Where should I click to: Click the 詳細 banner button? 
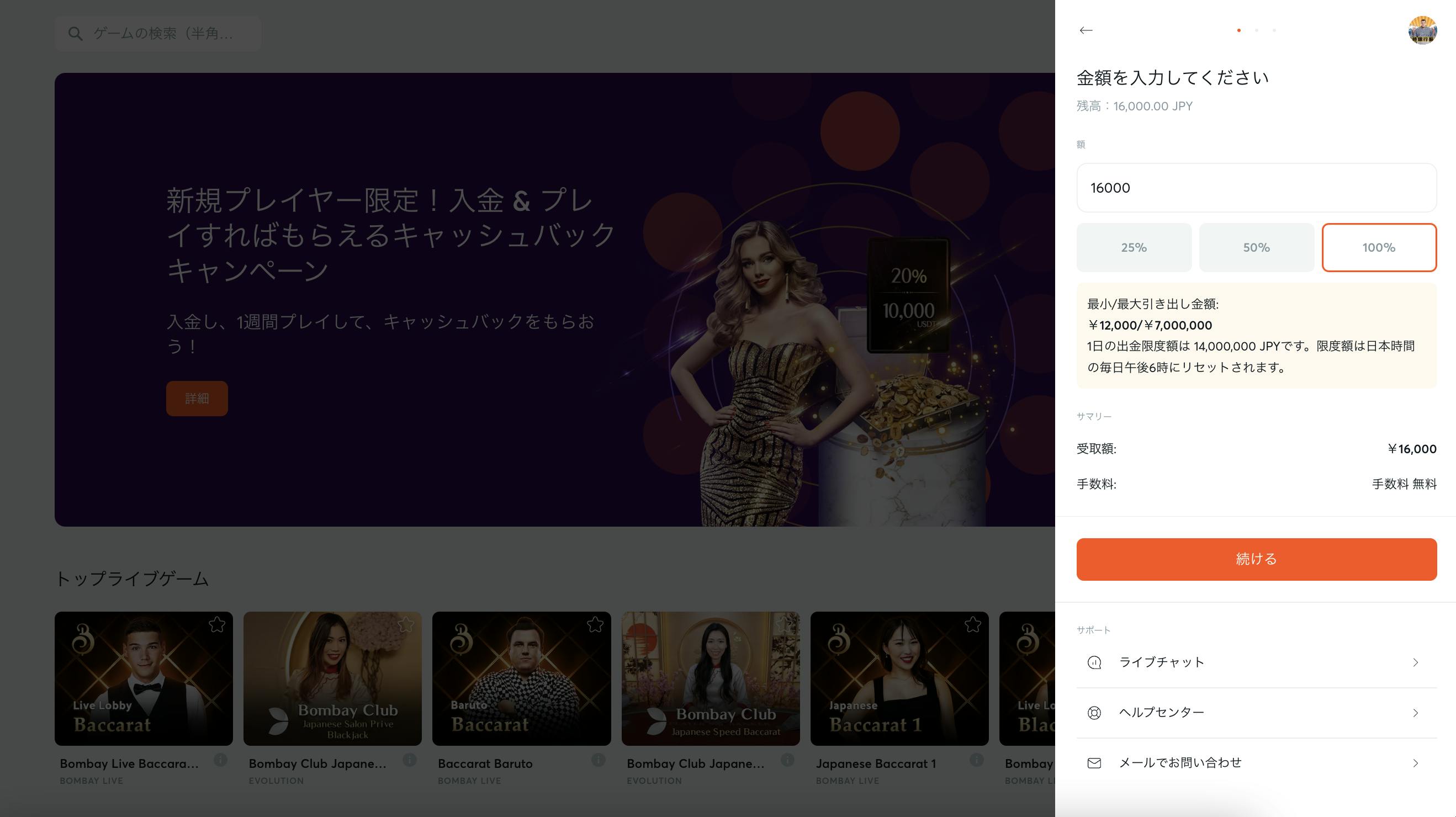tap(197, 399)
